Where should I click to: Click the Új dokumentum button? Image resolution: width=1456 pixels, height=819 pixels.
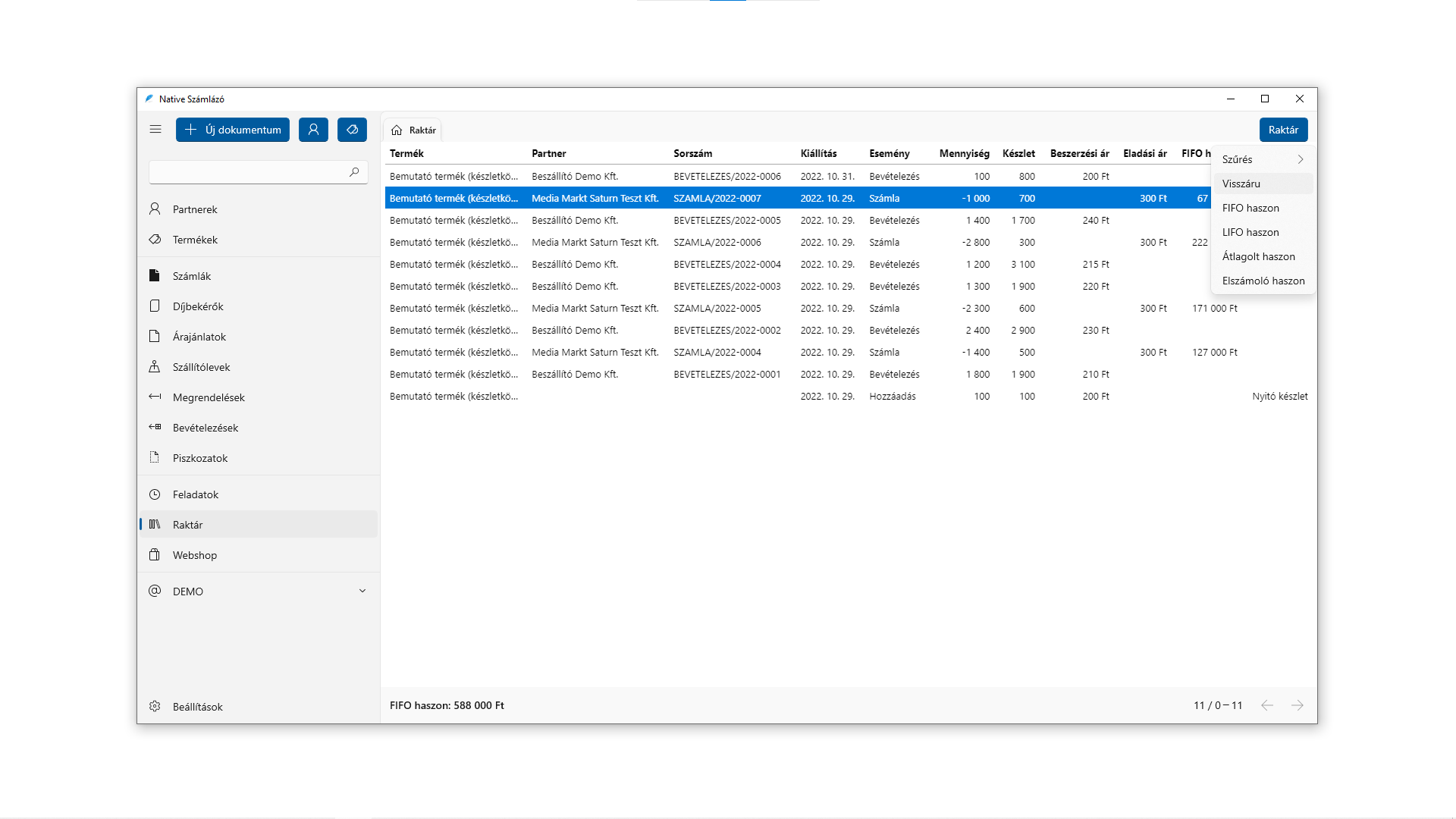pos(233,130)
